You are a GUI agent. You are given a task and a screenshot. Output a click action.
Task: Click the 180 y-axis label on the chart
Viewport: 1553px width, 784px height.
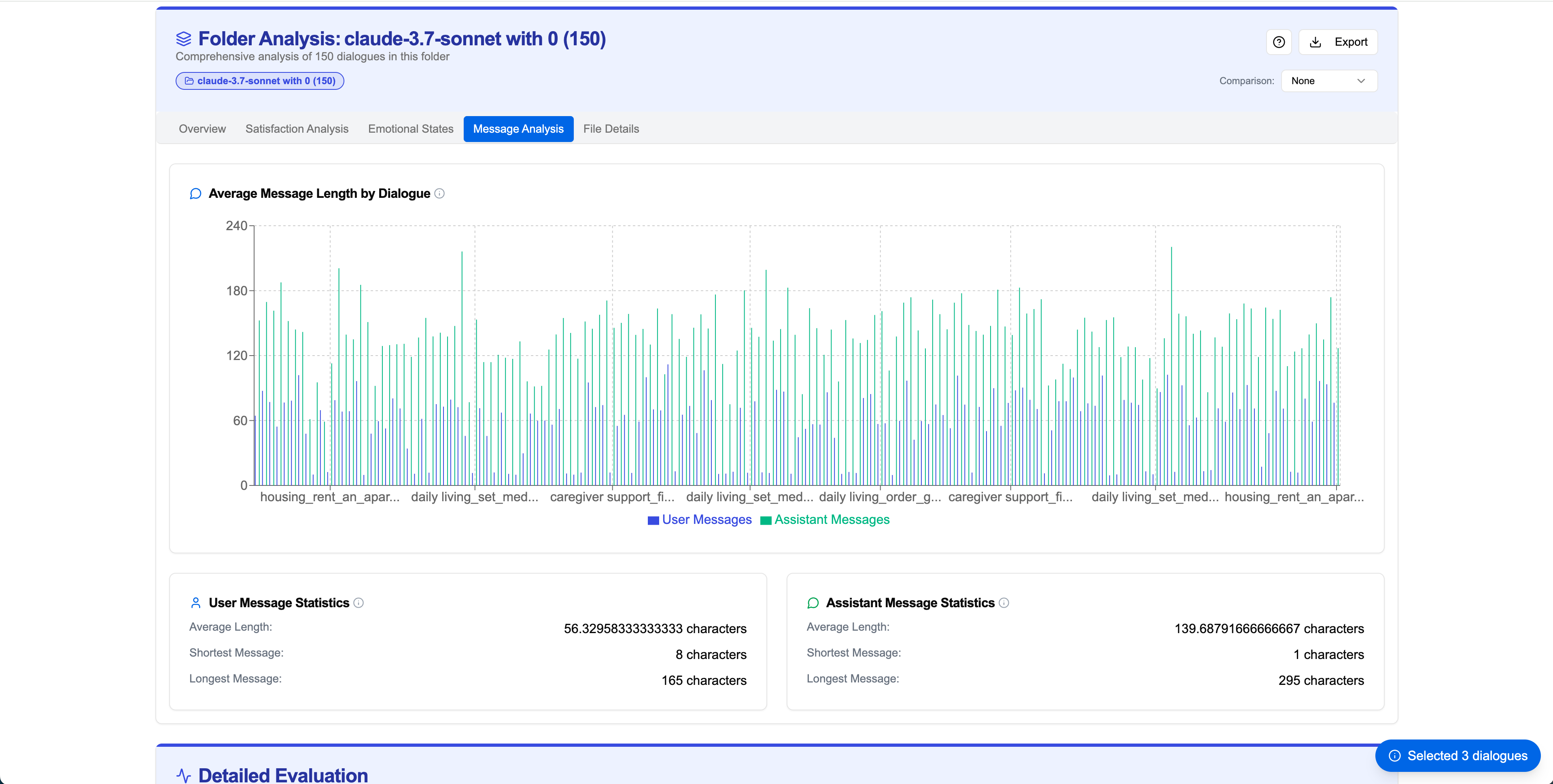pos(236,291)
